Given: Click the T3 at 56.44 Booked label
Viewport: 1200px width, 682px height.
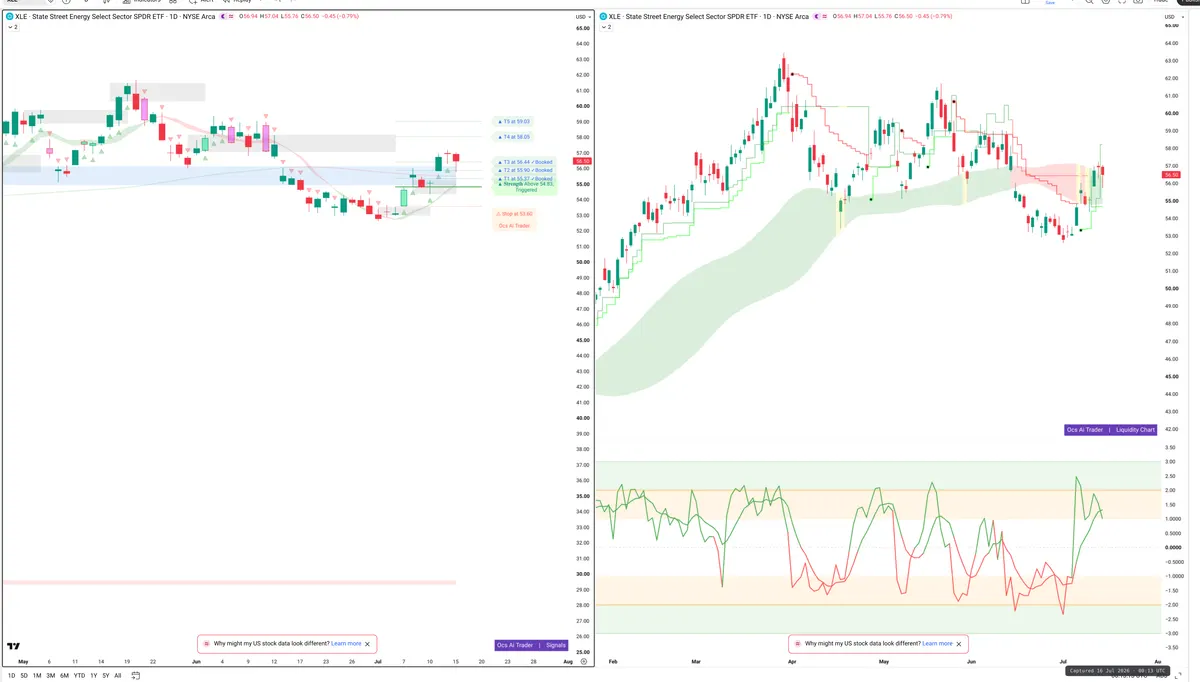Looking at the screenshot, I should click(x=525, y=162).
